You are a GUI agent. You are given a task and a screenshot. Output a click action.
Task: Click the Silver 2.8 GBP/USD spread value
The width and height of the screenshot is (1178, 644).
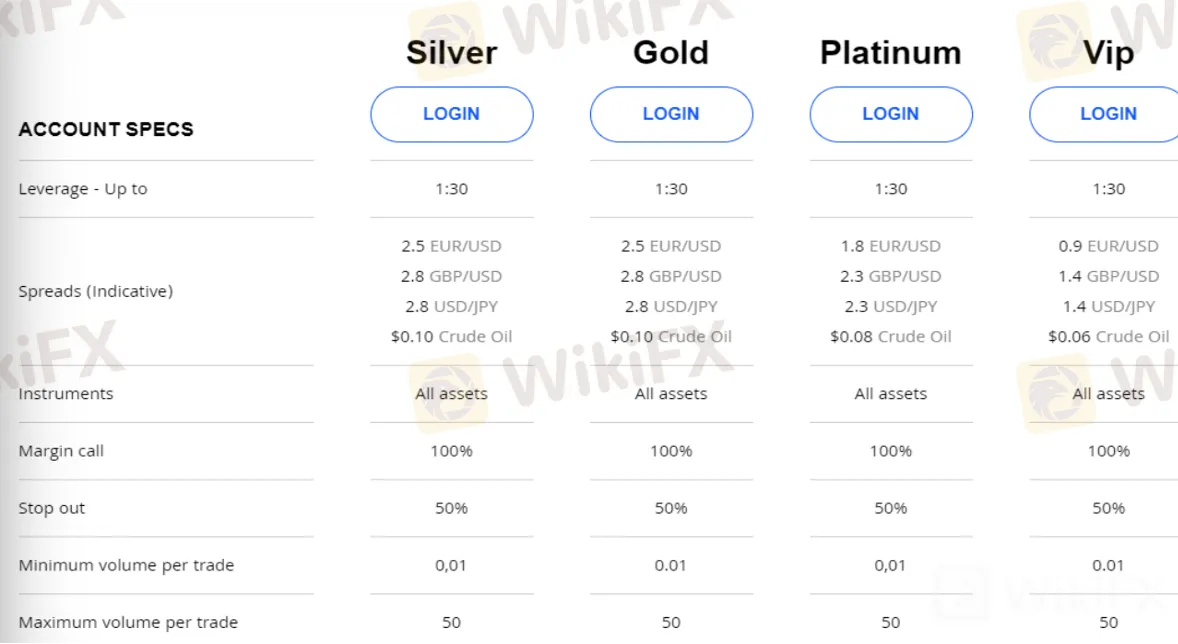click(452, 277)
